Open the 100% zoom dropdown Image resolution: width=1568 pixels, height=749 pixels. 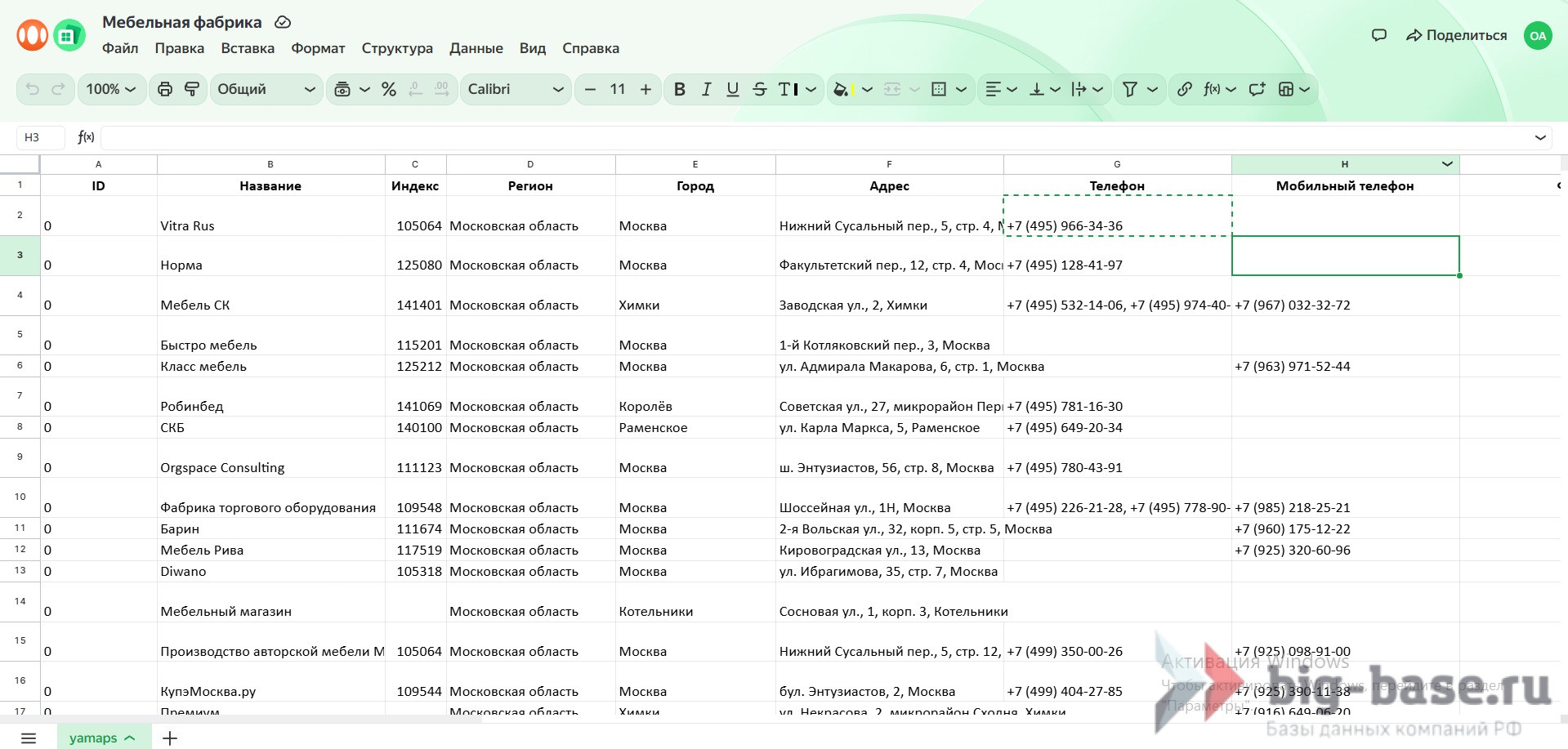[x=111, y=89]
